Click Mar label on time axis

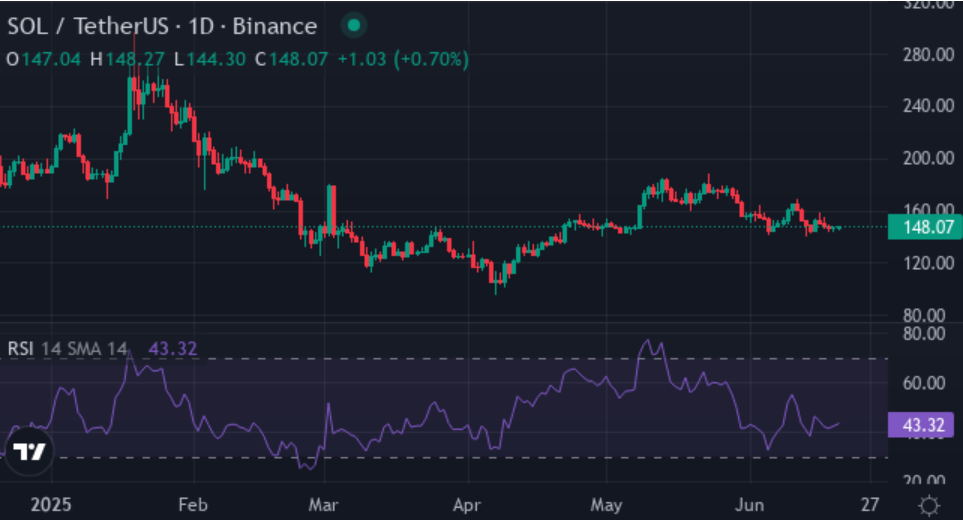pos(323,505)
